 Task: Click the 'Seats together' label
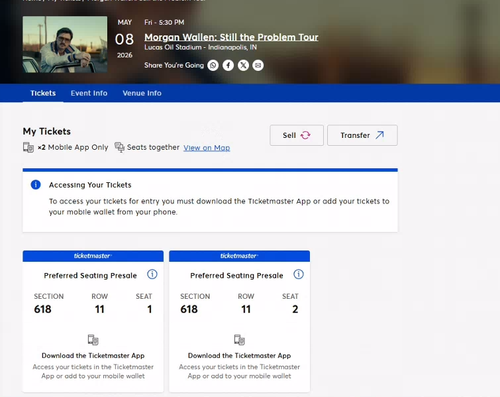pos(153,147)
